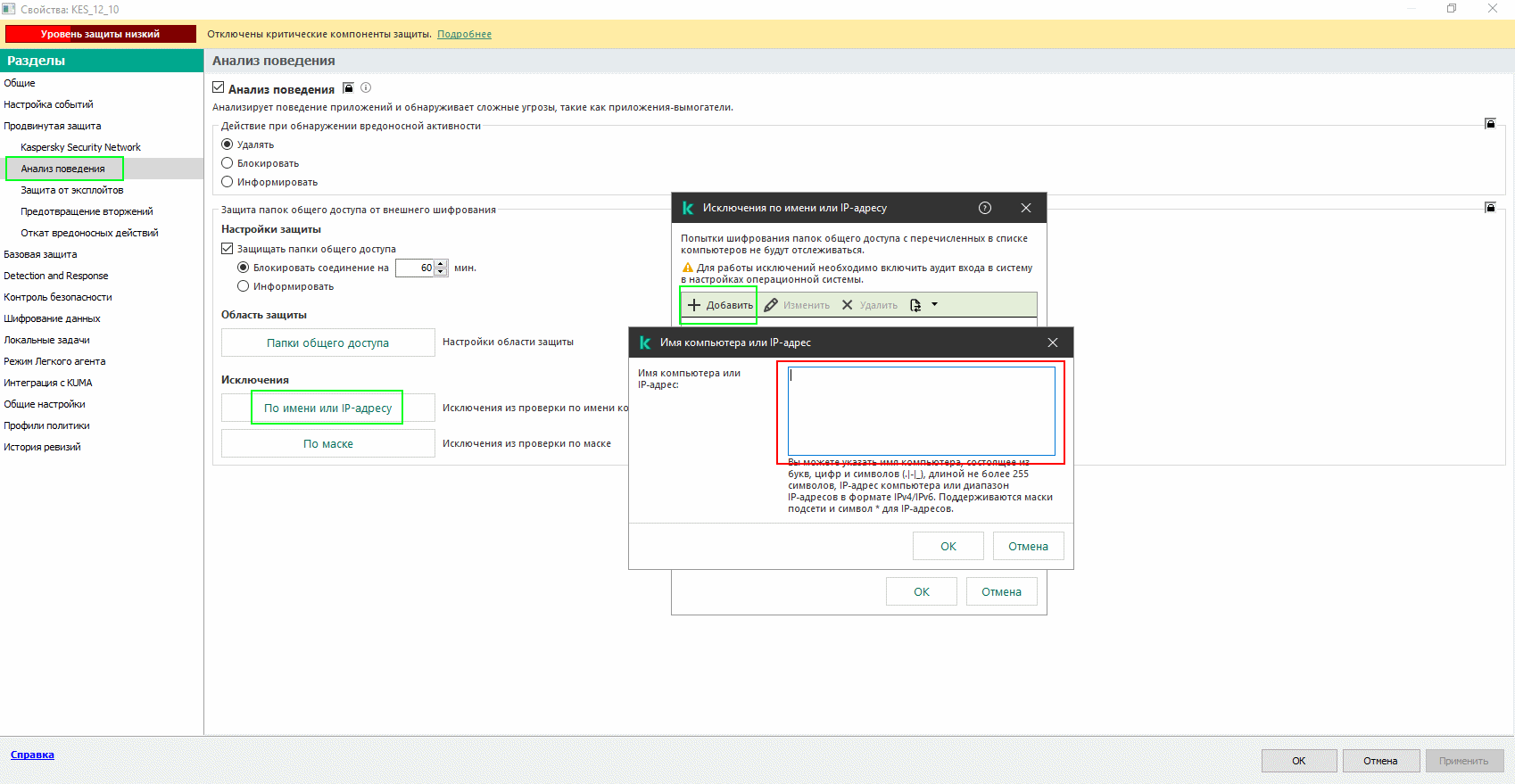Click OK in the exclusions by name dialog

pos(922,591)
